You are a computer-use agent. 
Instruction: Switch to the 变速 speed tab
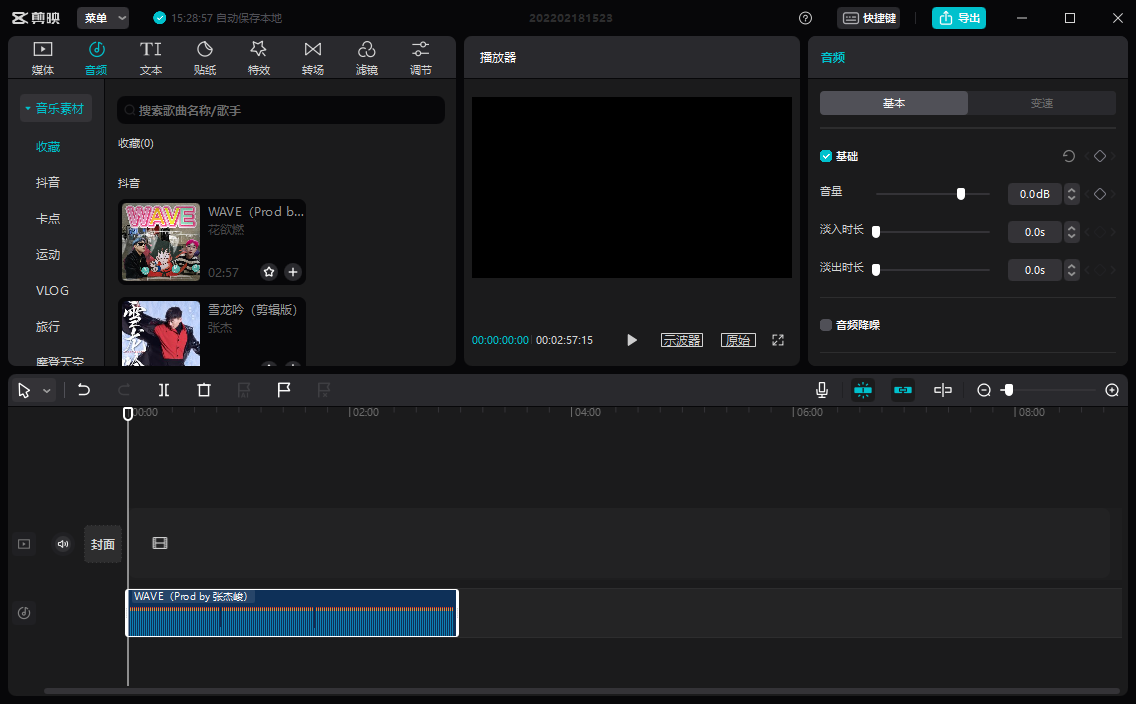tap(1042, 103)
